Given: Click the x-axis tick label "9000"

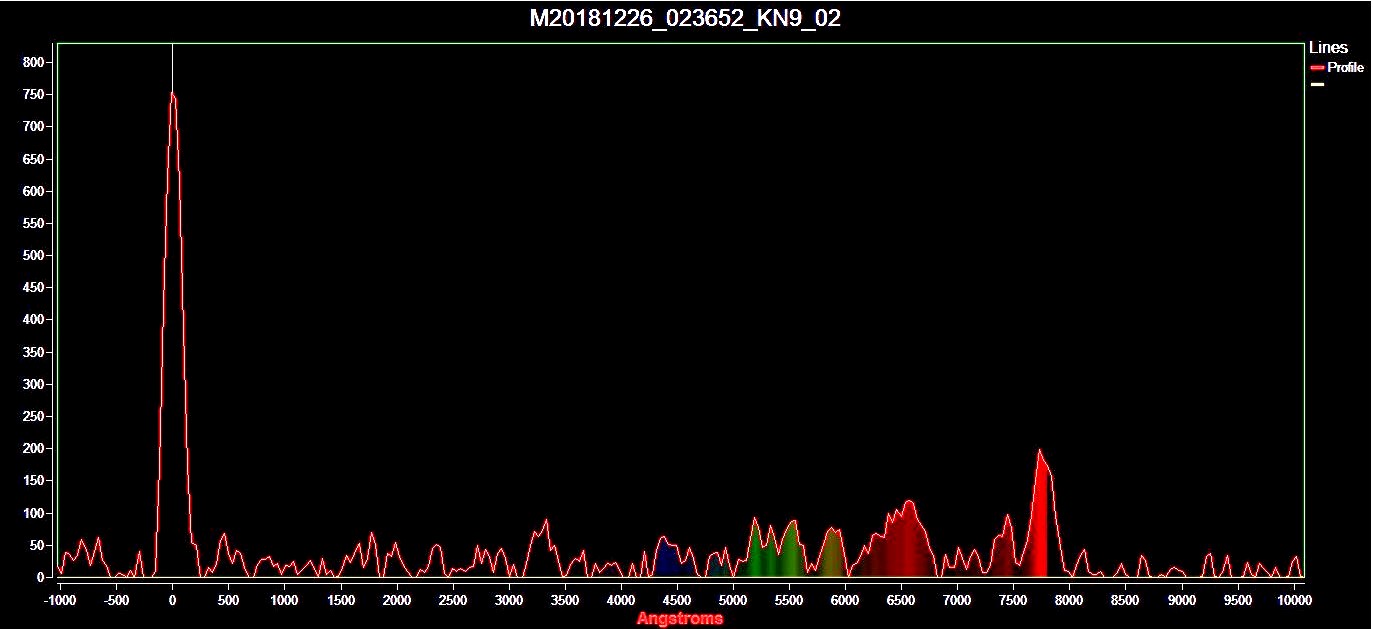Looking at the screenshot, I should point(1181,600).
